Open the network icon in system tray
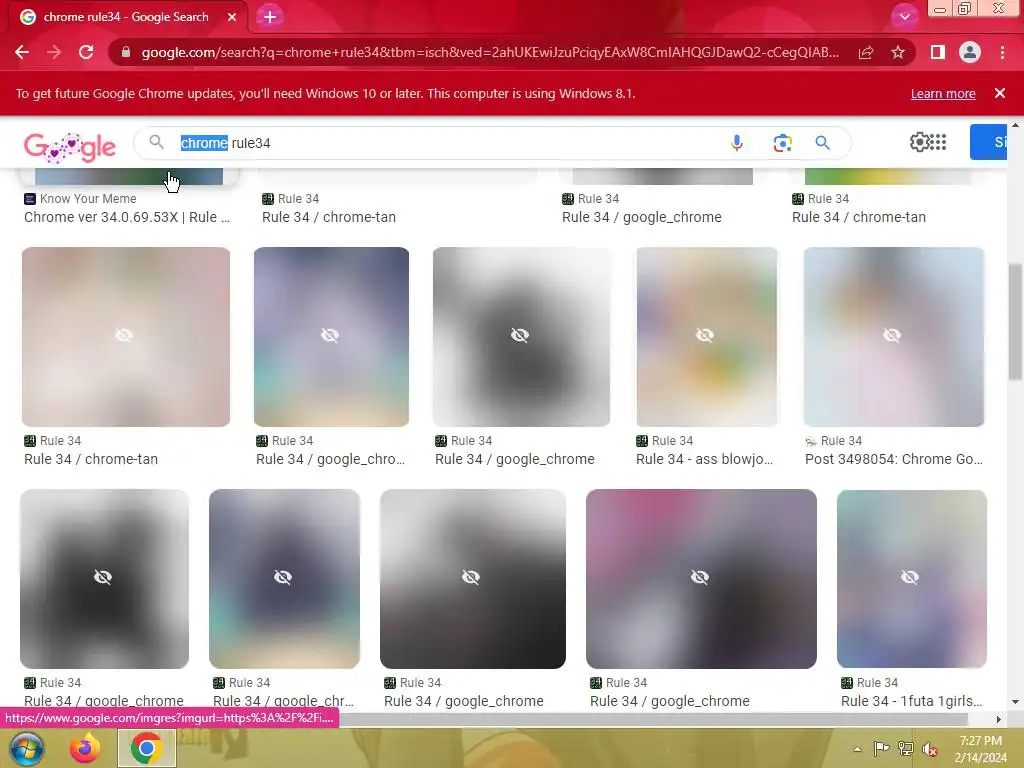Image resolution: width=1024 pixels, height=768 pixels. (906, 749)
